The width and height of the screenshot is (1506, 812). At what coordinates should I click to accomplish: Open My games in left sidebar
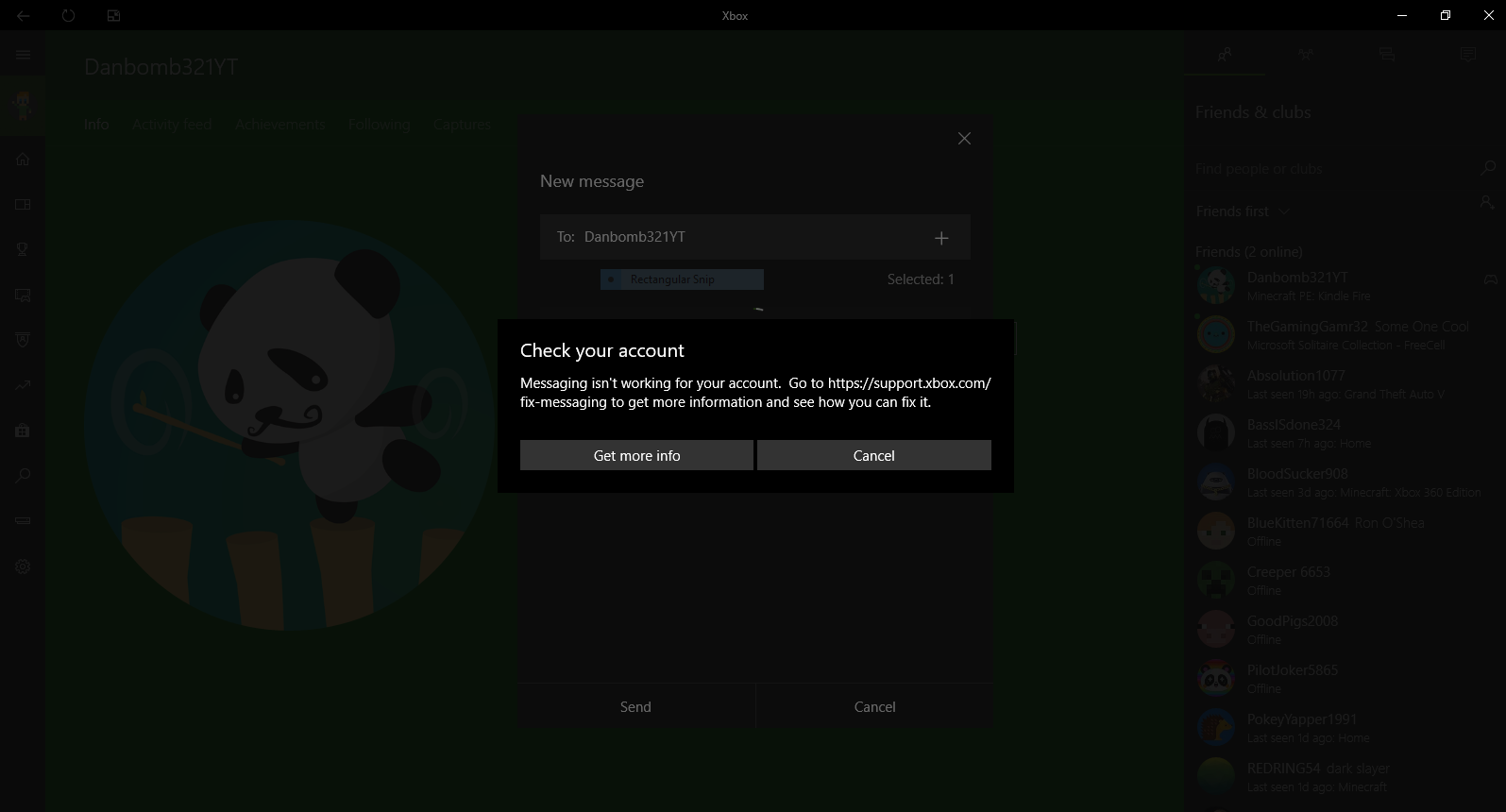[x=23, y=204]
